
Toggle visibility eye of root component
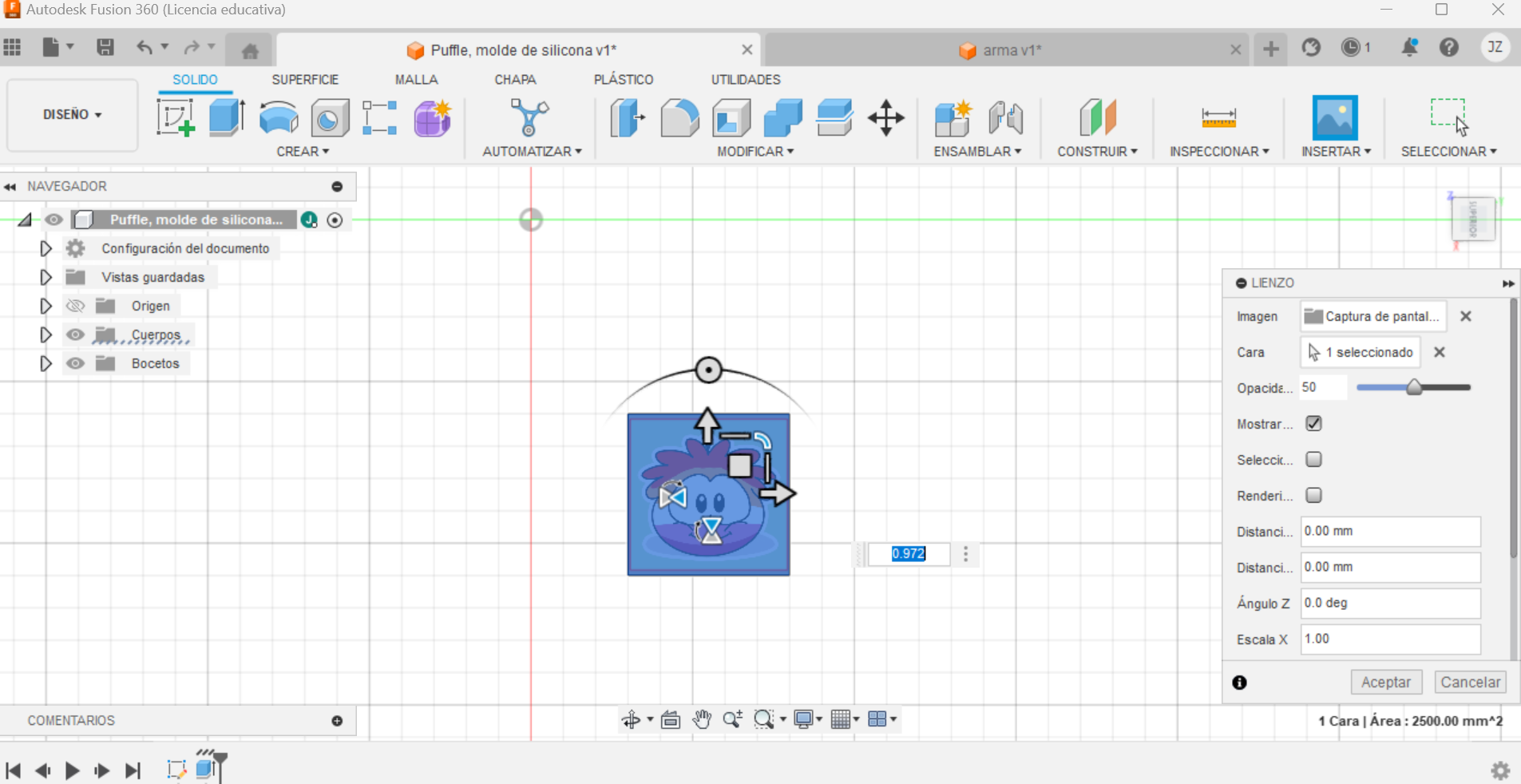click(53, 220)
